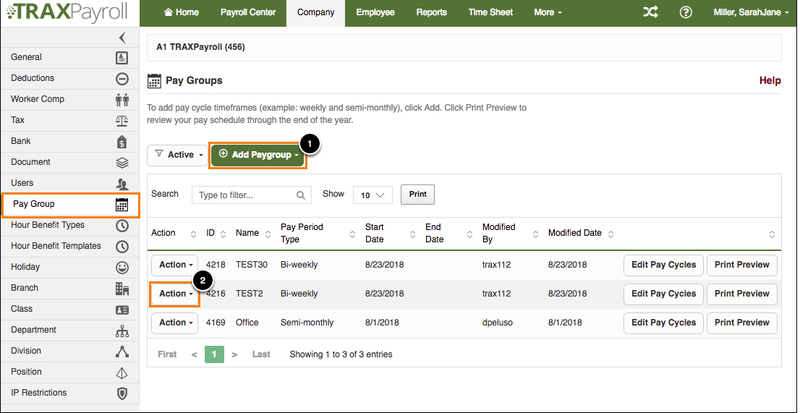Click the next page arrow
Viewport: 800px width, 413px height.
234,354
